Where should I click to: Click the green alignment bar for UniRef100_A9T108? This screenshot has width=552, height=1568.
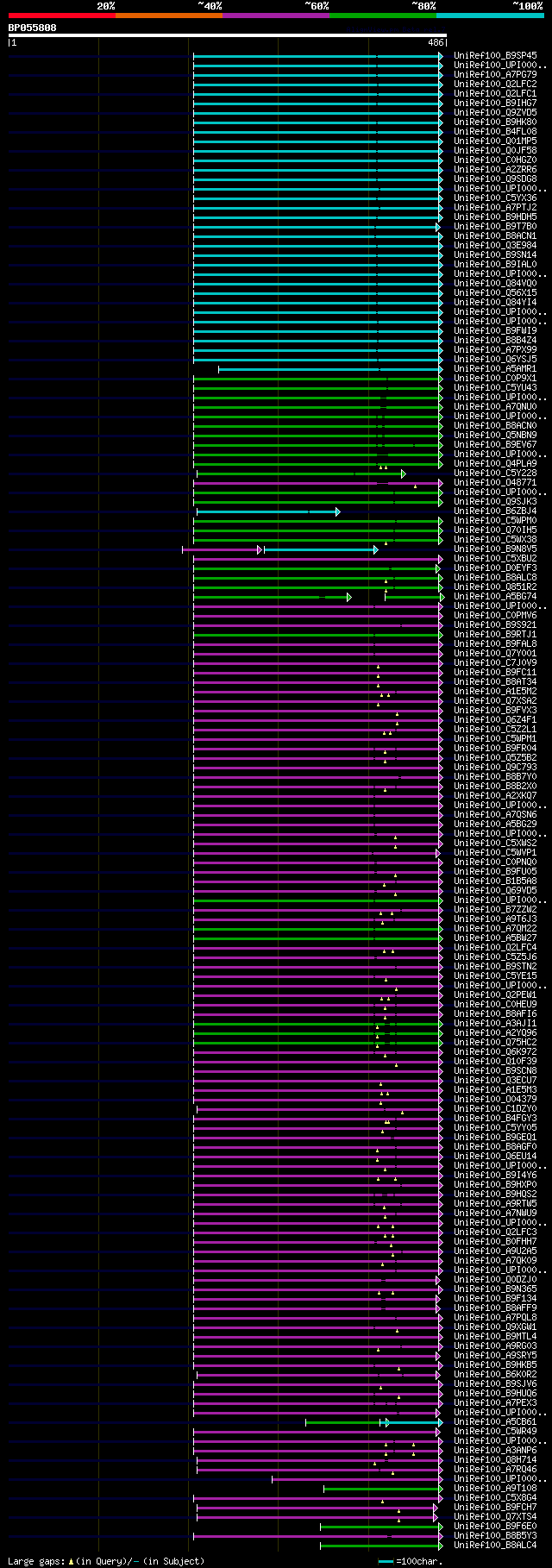pyautogui.click(x=383, y=1489)
